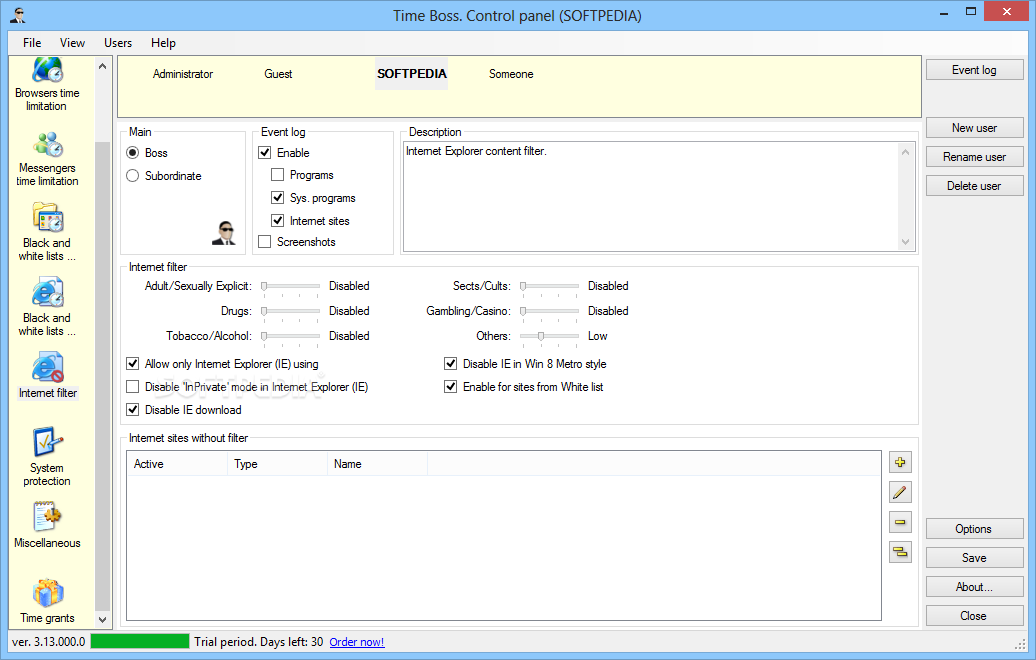Click the sidebar scroll up arrow
Viewport: 1036px width, 660px height.
pos(102,66)
